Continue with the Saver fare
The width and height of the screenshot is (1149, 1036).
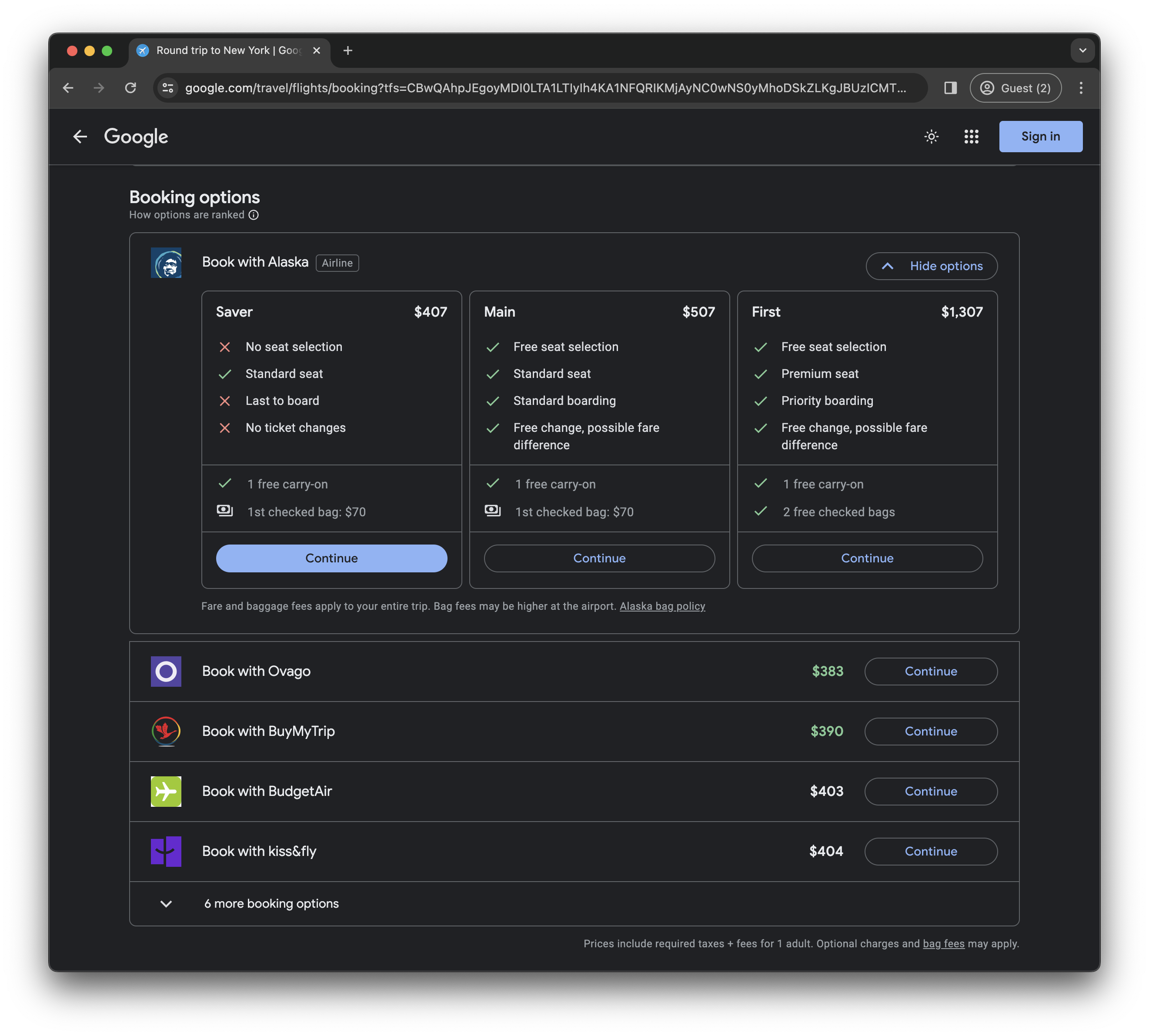331,558
